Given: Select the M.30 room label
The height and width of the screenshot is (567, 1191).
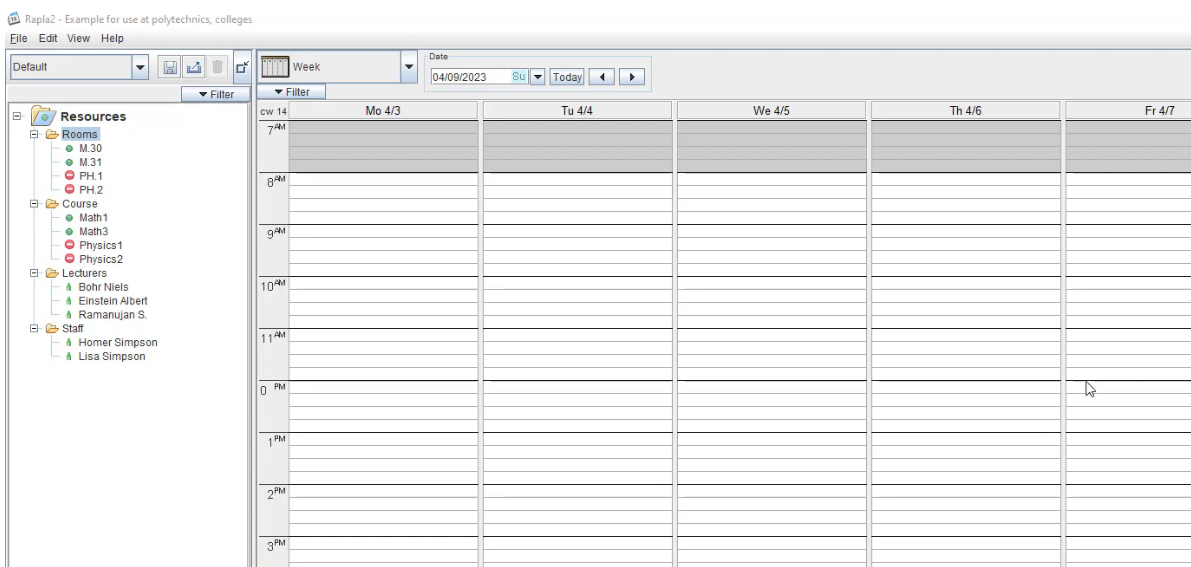Looking at the screenshot, I should point(90,148).
